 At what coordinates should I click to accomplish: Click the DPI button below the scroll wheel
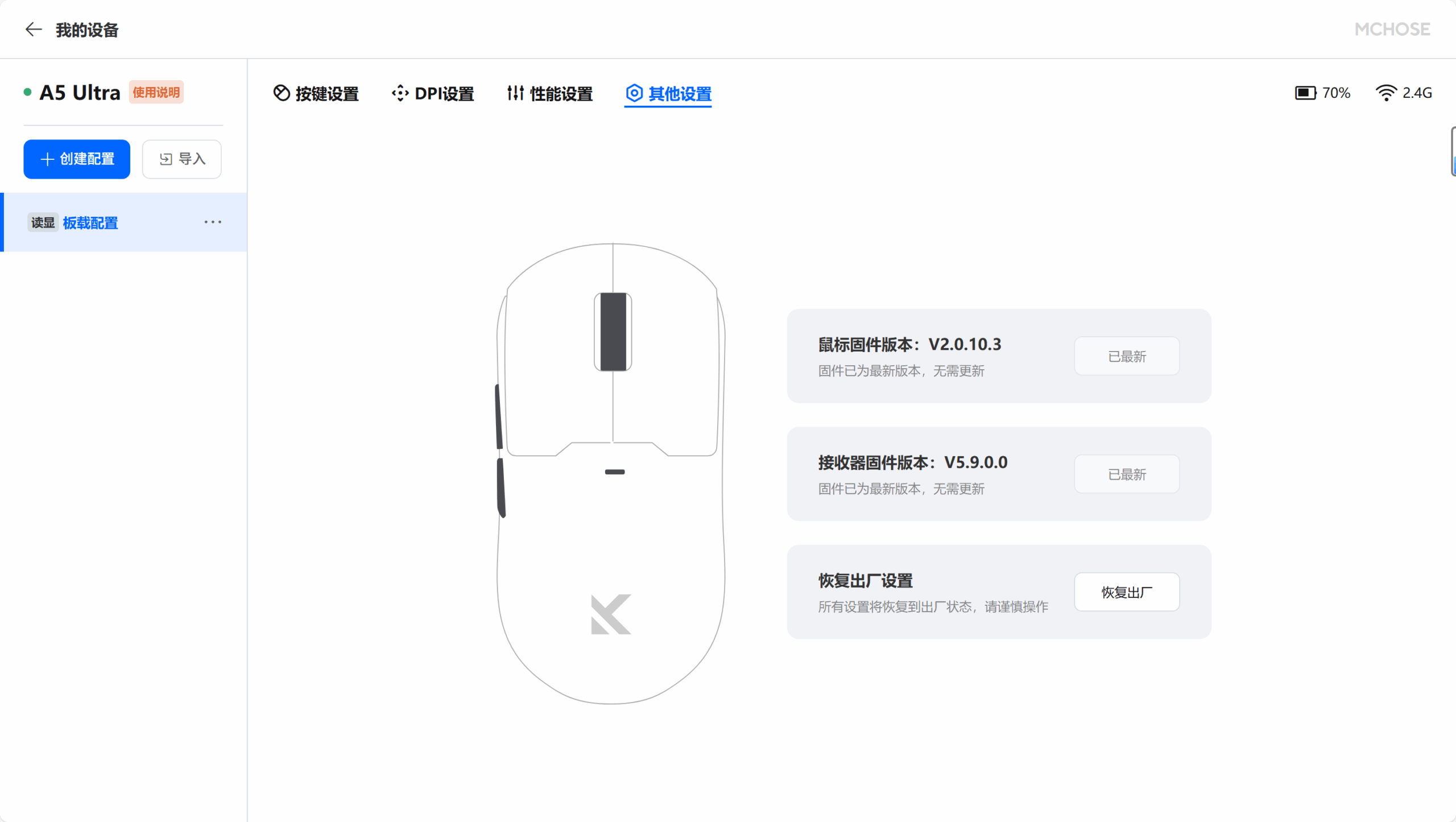pyautogui.click(x=614, y=472)
